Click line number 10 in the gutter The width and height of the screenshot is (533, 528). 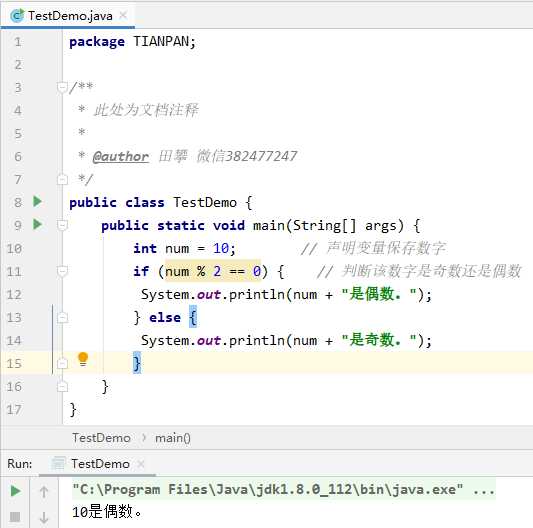14,249
